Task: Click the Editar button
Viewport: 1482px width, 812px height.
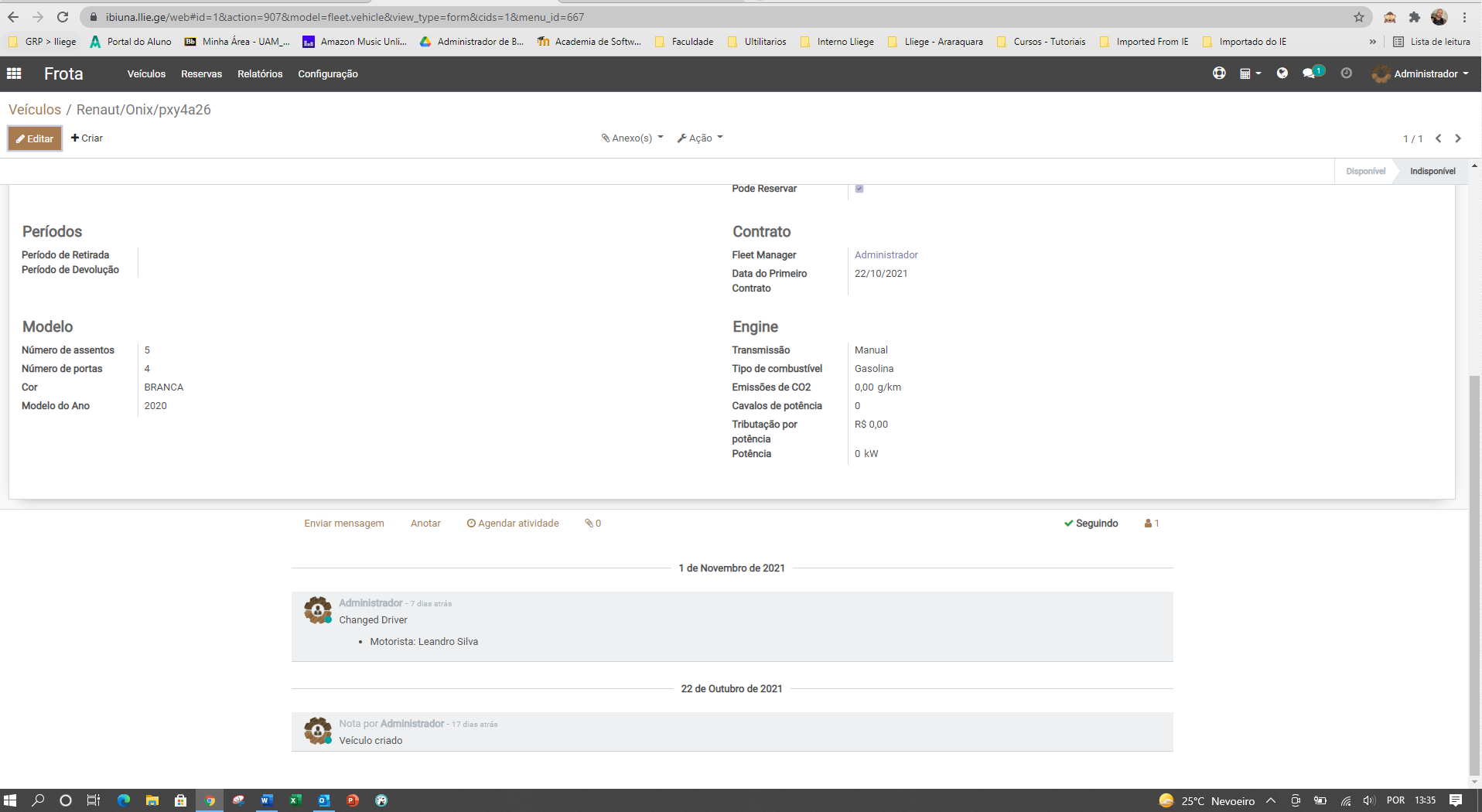Action: (x=35, y=138)
